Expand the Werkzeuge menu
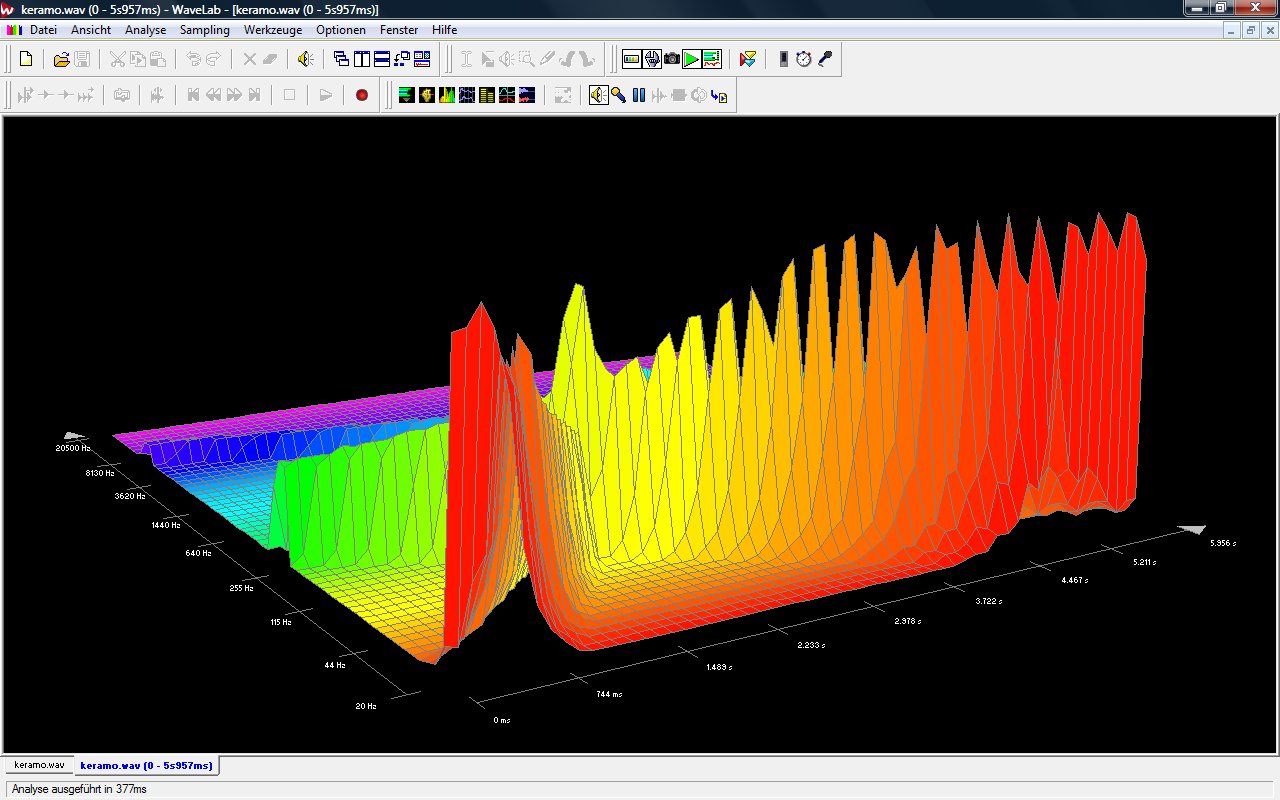 click(273, 30)
